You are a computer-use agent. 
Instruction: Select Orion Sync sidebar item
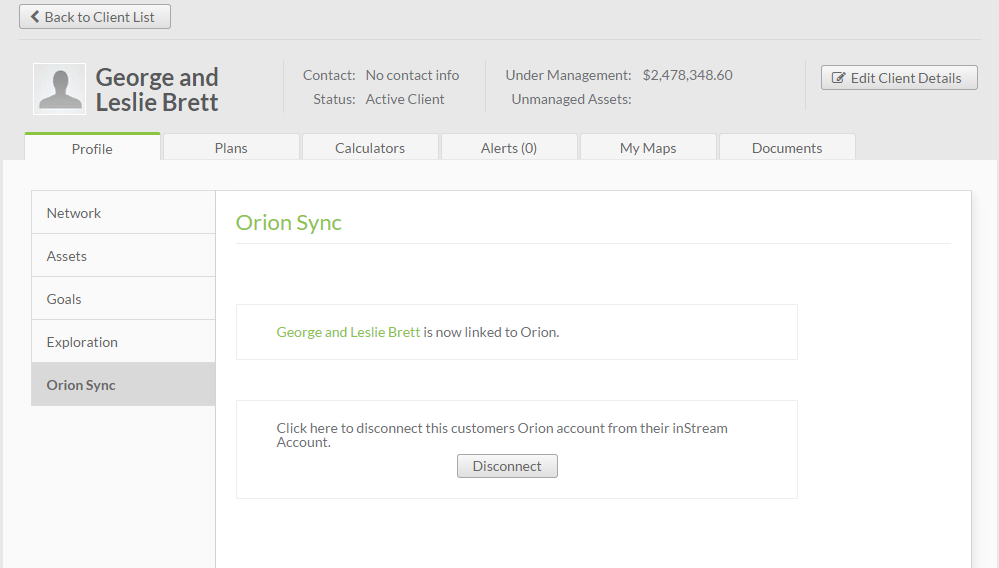click(x=124, y=385)
